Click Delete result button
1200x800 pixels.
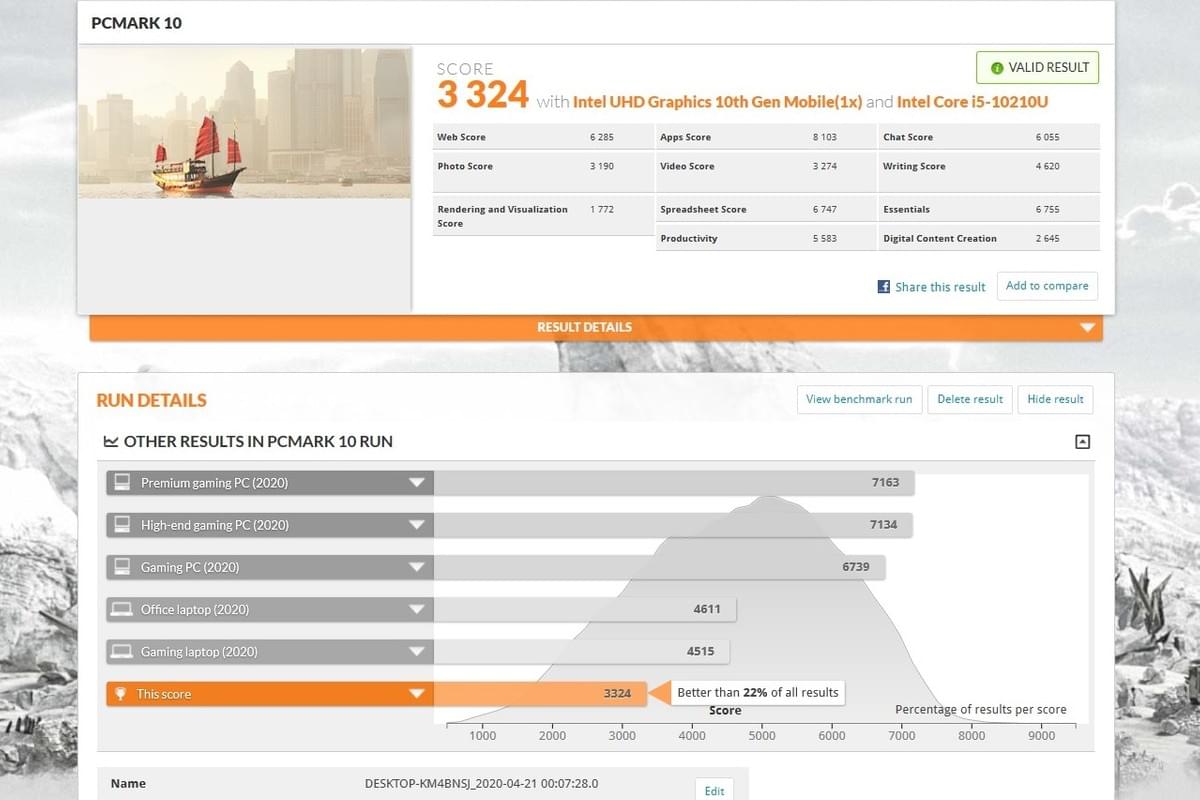coord(970,399)
